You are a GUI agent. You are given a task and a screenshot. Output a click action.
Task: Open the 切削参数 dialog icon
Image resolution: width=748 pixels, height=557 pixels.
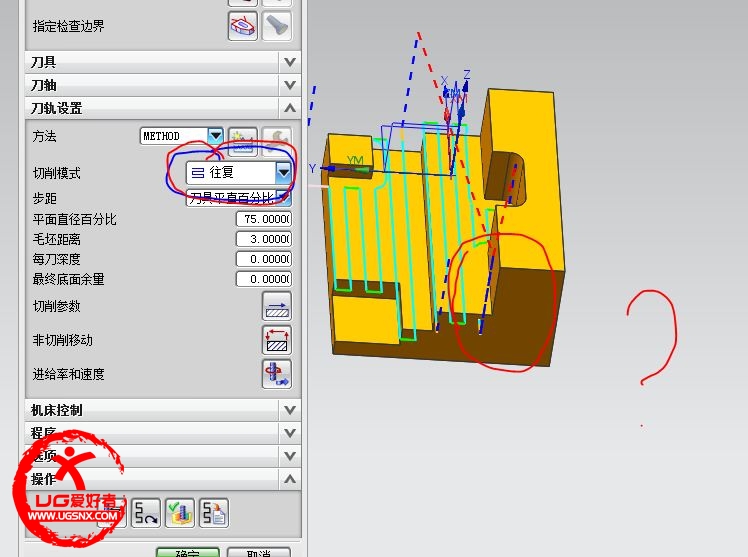277,306
